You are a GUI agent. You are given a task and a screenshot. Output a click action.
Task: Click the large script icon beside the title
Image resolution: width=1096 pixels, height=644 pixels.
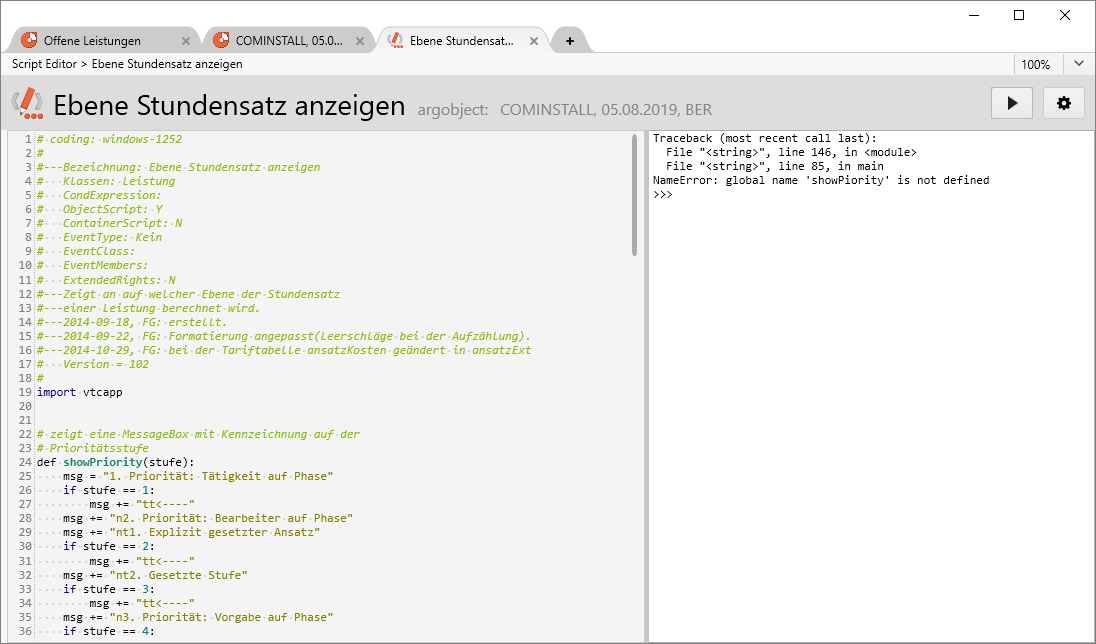(x=27, y=104)
